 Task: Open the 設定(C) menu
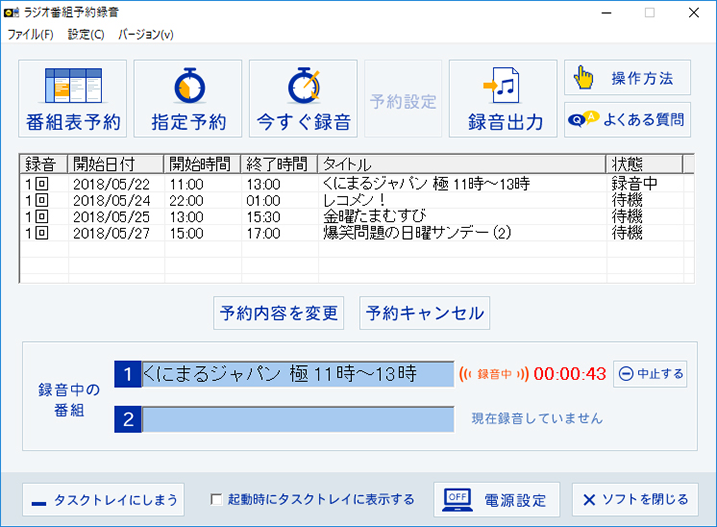pyautogui.click(x=86, y=34)
